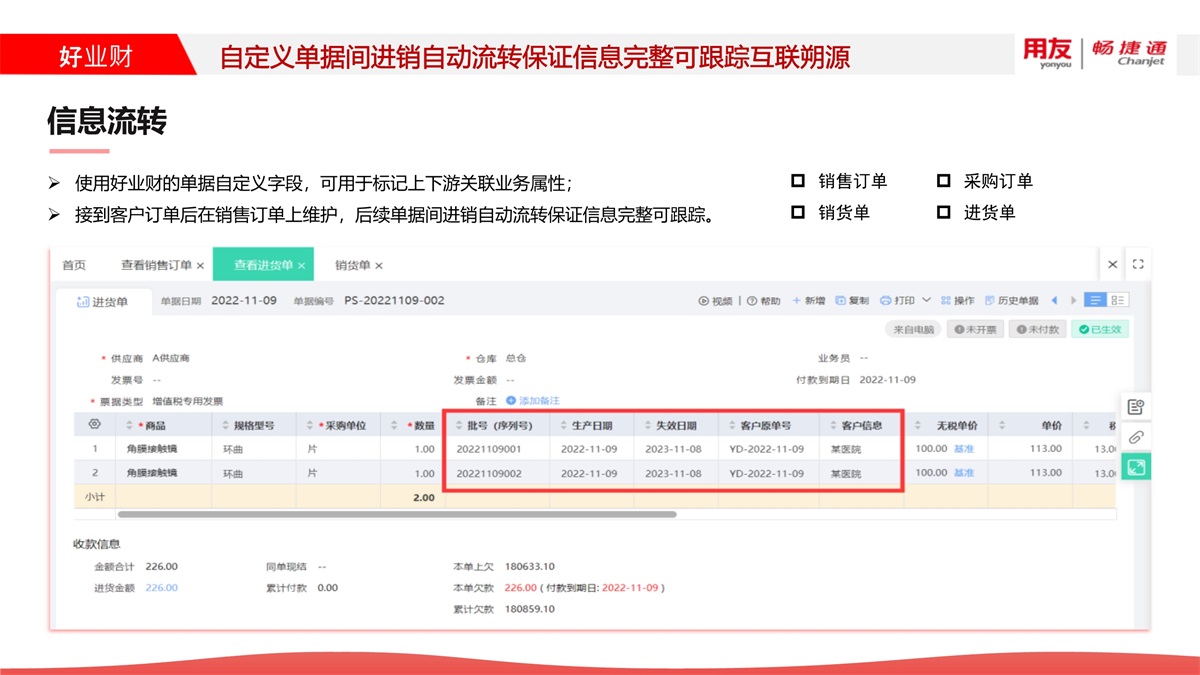The width and height of the screenshot is (1200, 675).
Task: Copy the document with 复制
Action: coord(852,301)
